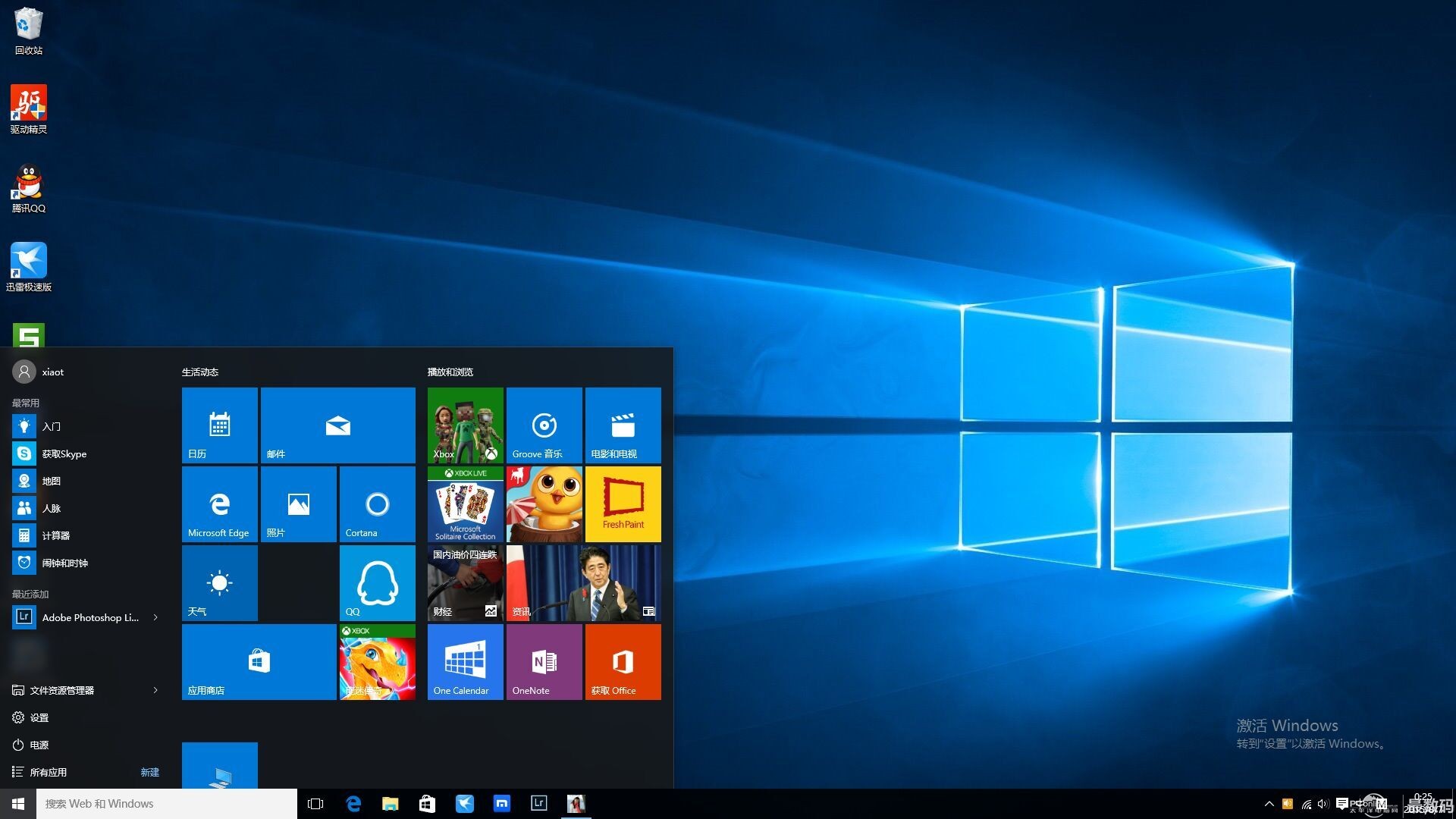Open the network icon in system tray
This screenshot has height=819, width=1456.
tap(1306, 804)
